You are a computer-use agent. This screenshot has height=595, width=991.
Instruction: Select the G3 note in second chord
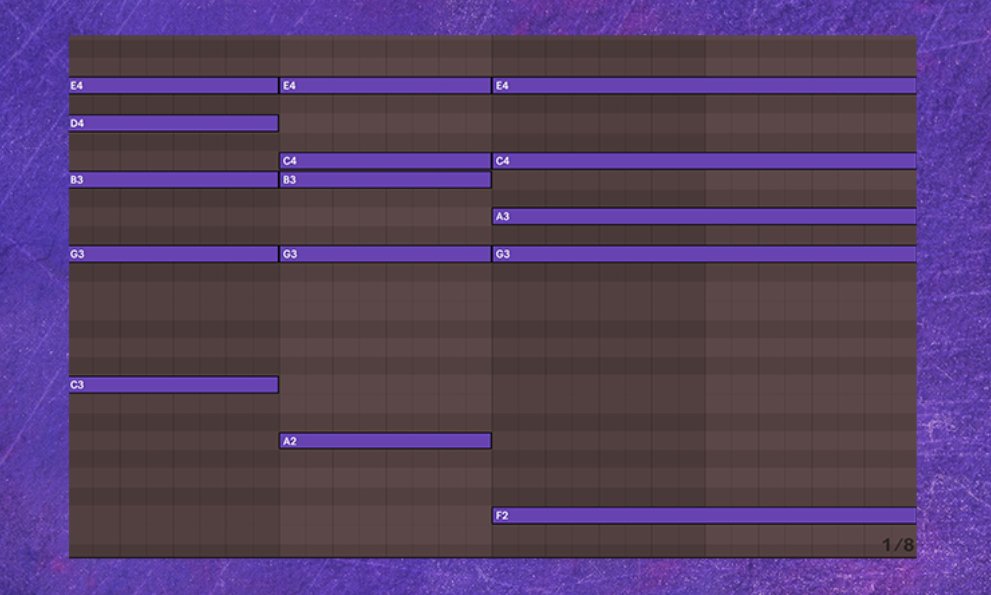[x=385, y=254]
